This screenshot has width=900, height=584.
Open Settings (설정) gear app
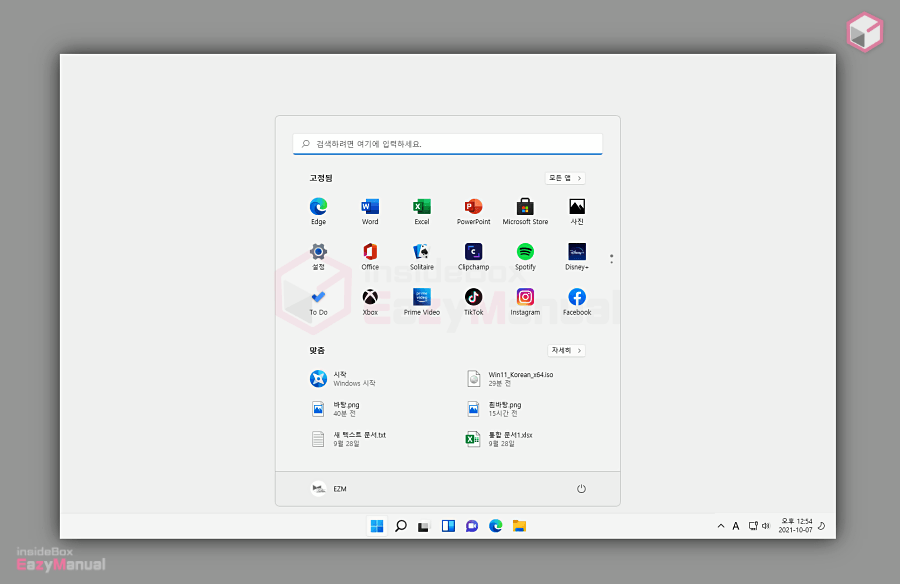pos(318,257)
